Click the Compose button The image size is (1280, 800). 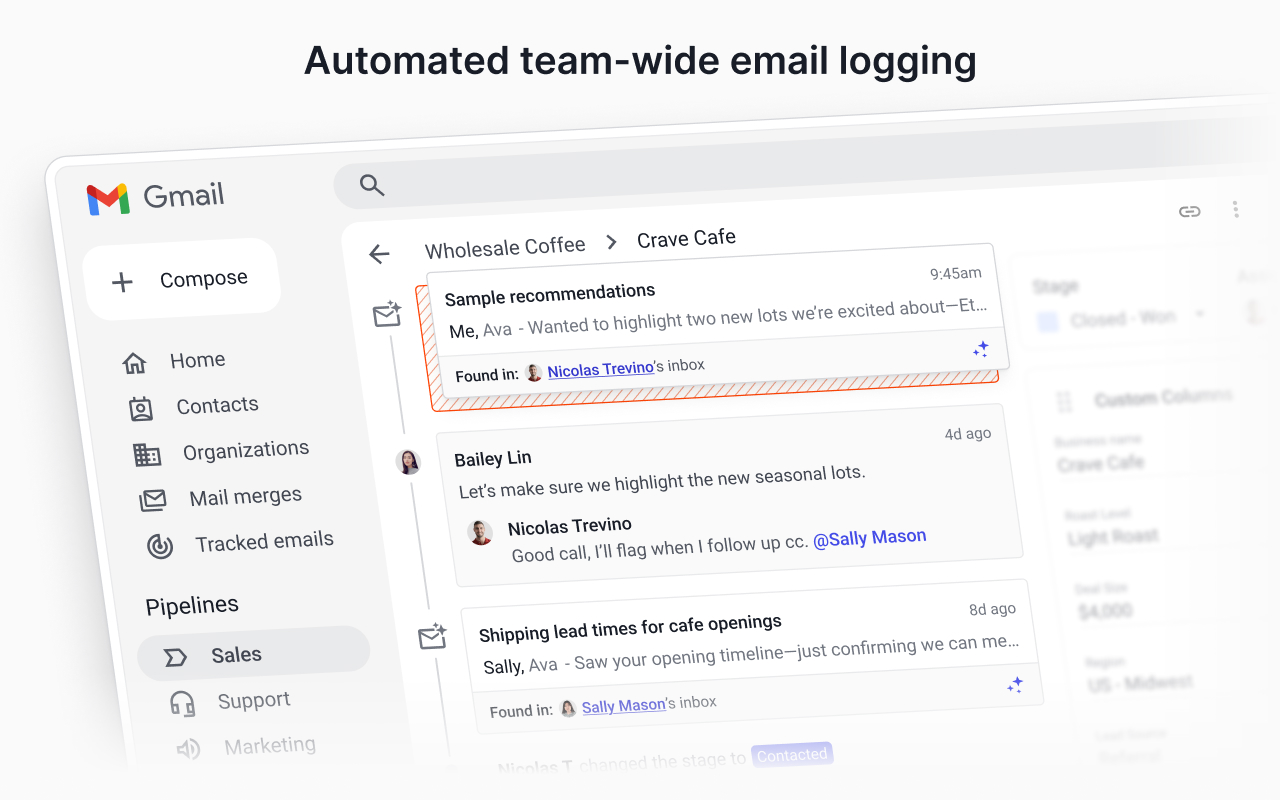coord(181,277)
